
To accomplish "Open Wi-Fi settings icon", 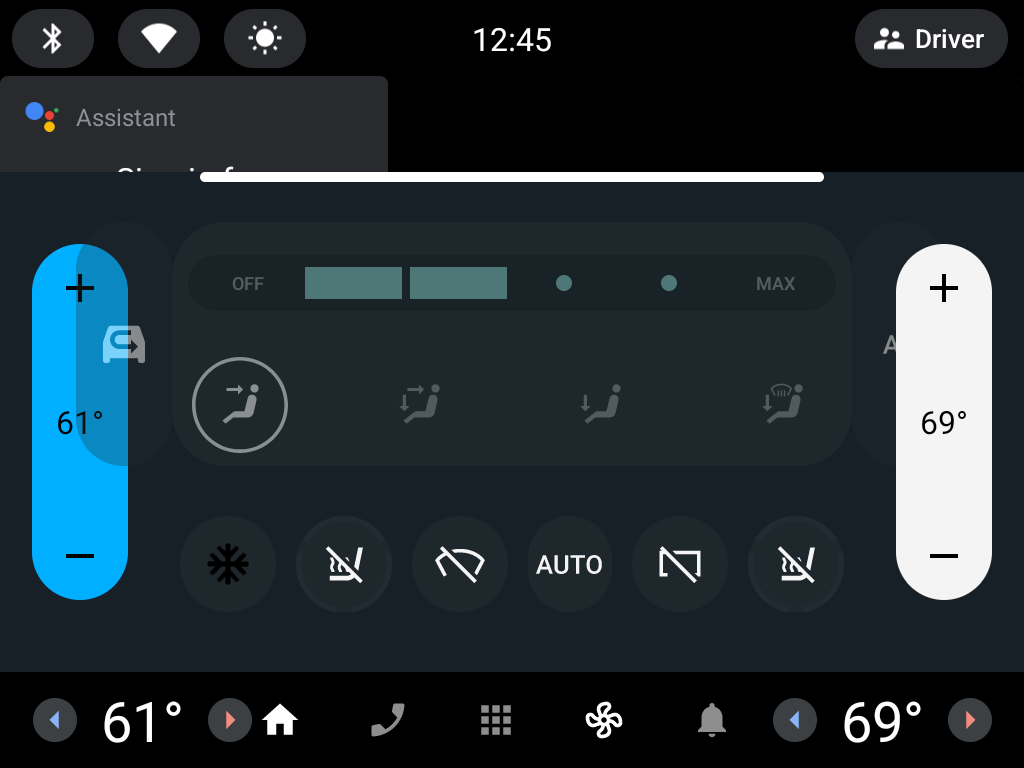I will point(159,39).
